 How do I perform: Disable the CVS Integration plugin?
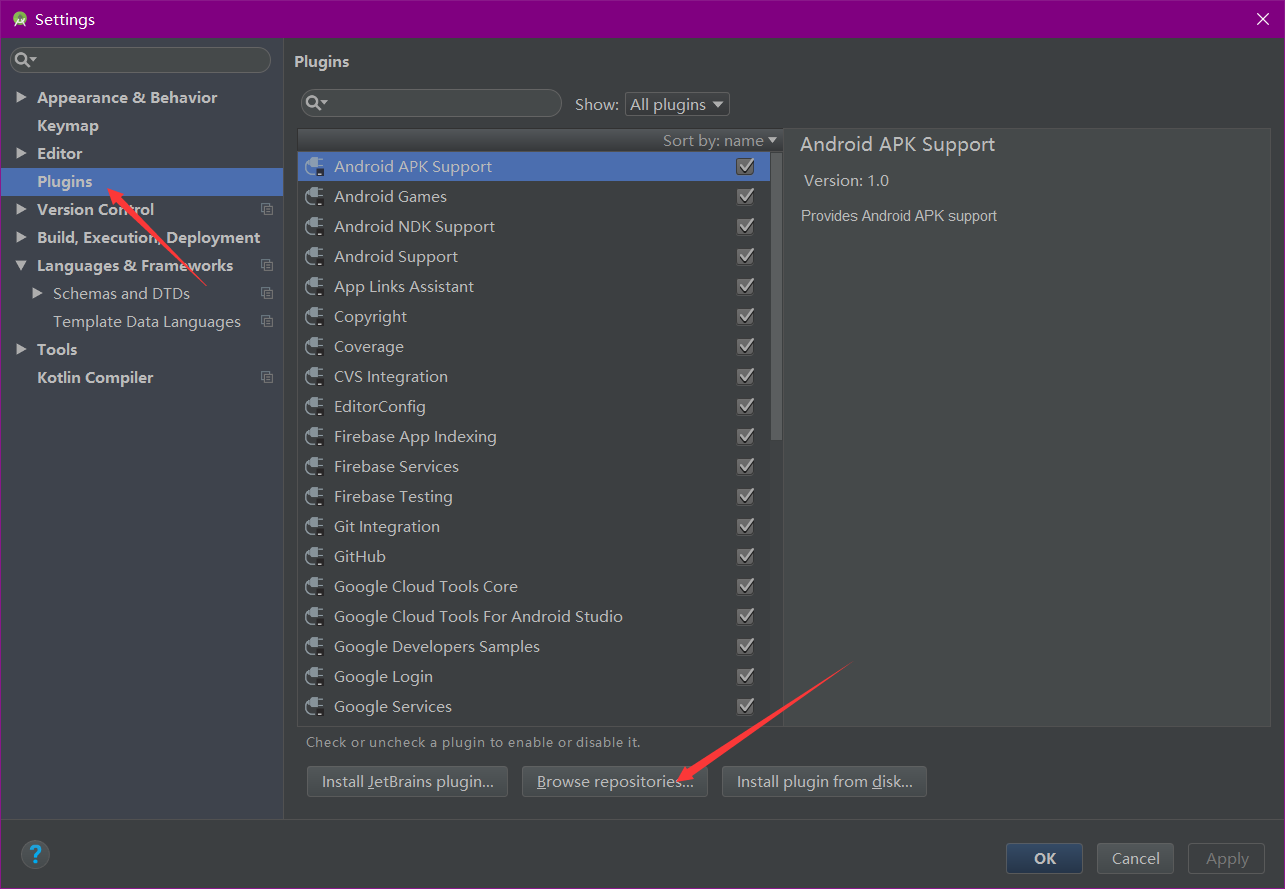pyautogui.click(x=745, y=377)
